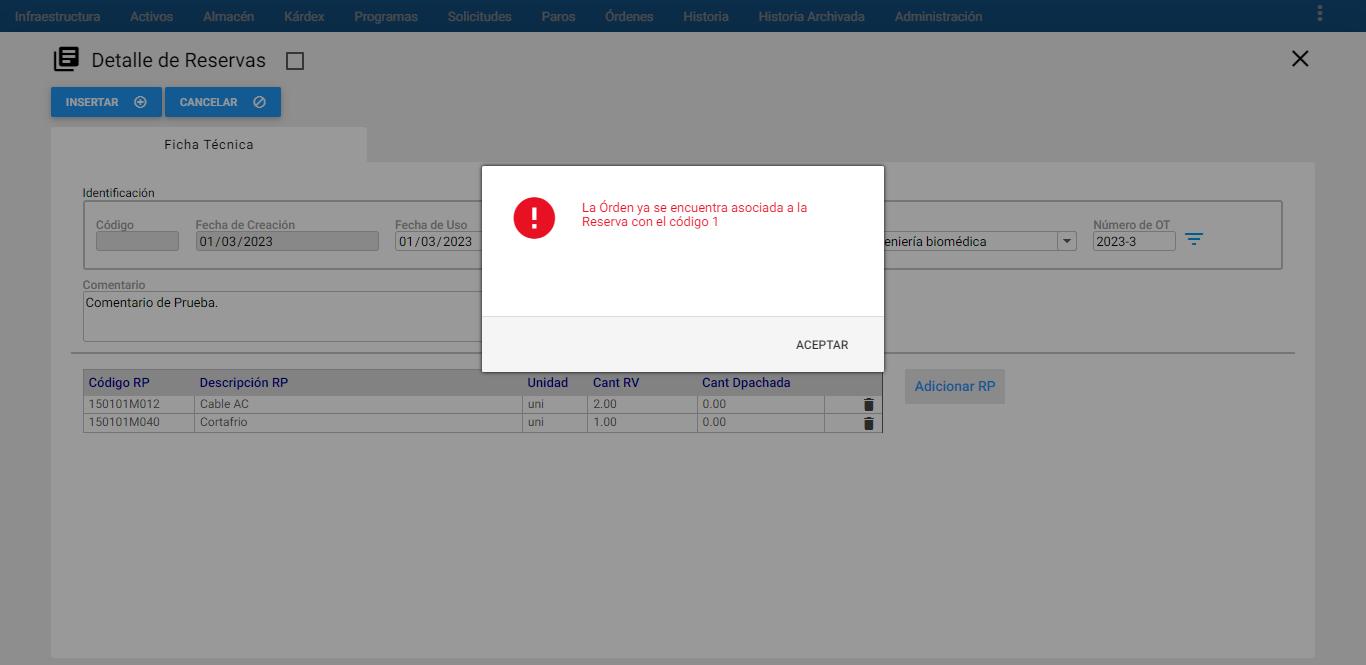Open the Historia Archivada menu
The image size is (1366, 665).
[x=811, y=16]
